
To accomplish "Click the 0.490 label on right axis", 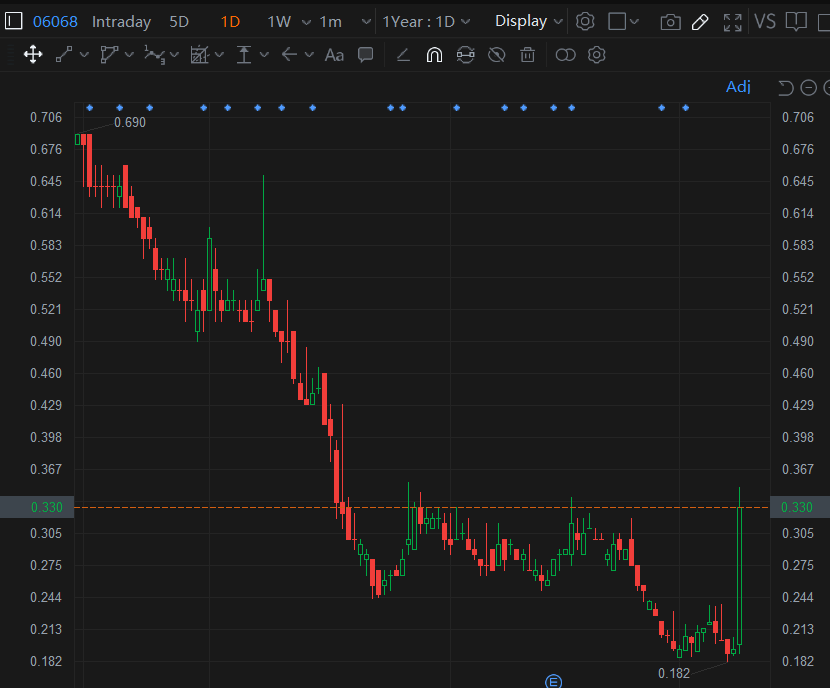I will click(x=798, y=341).
